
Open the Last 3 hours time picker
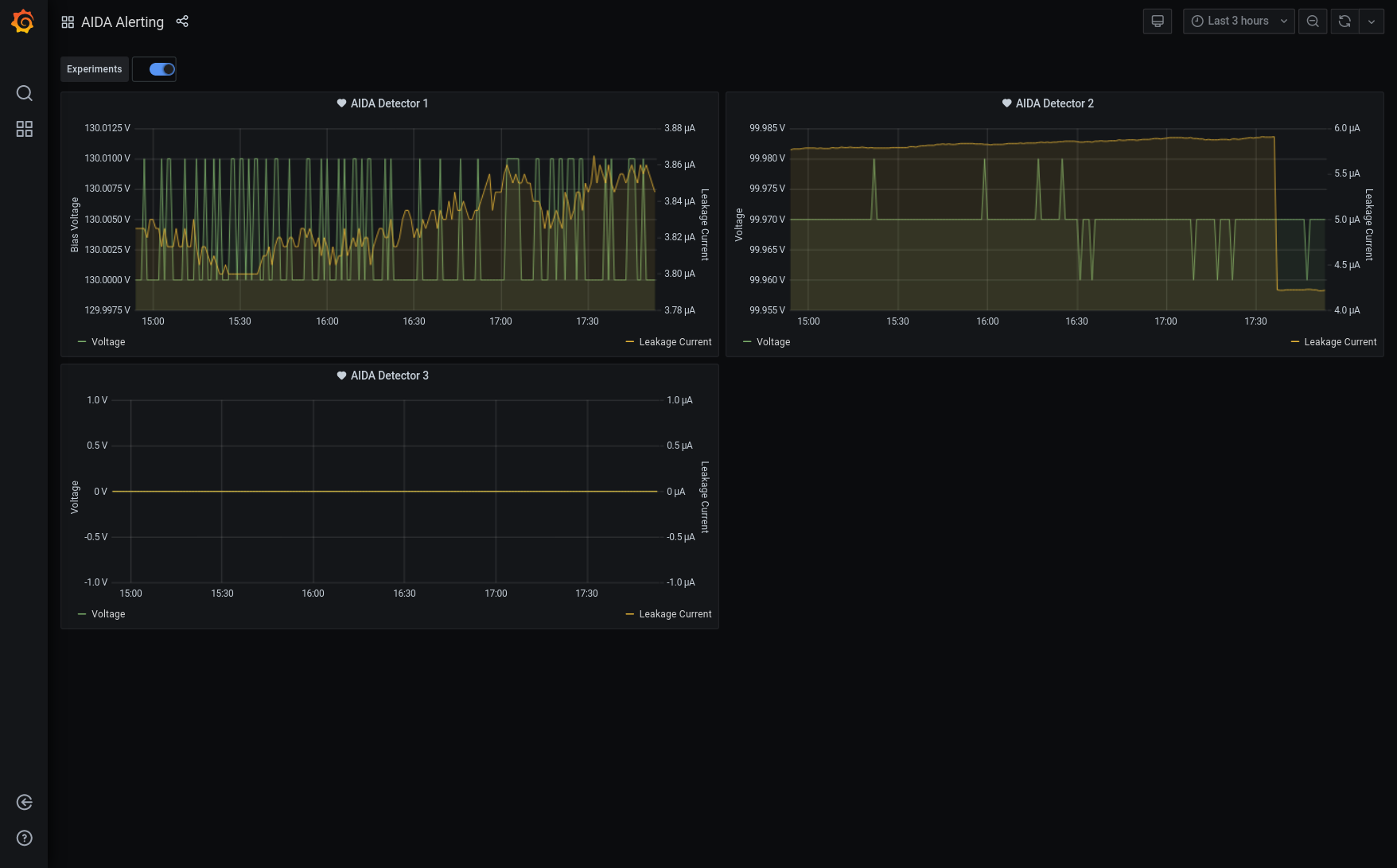click(x=1238, y=21)
